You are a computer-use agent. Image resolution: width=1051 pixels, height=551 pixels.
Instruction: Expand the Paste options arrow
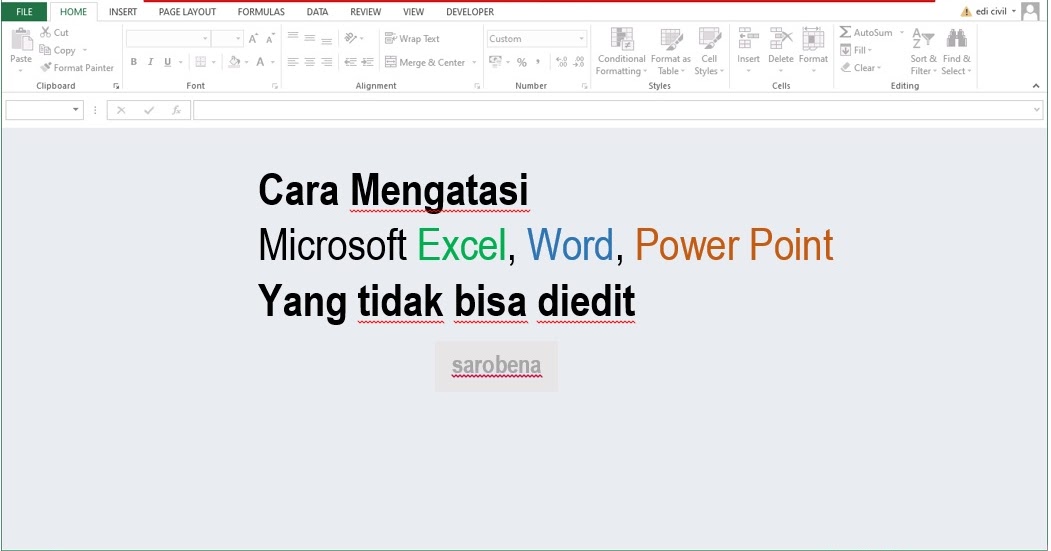(21, 70)
